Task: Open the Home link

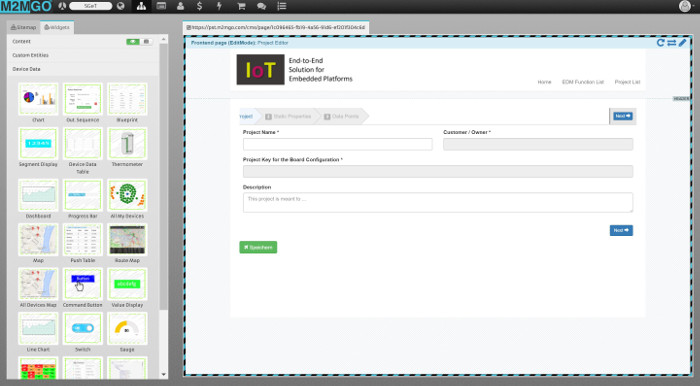Action: [544, 82]
